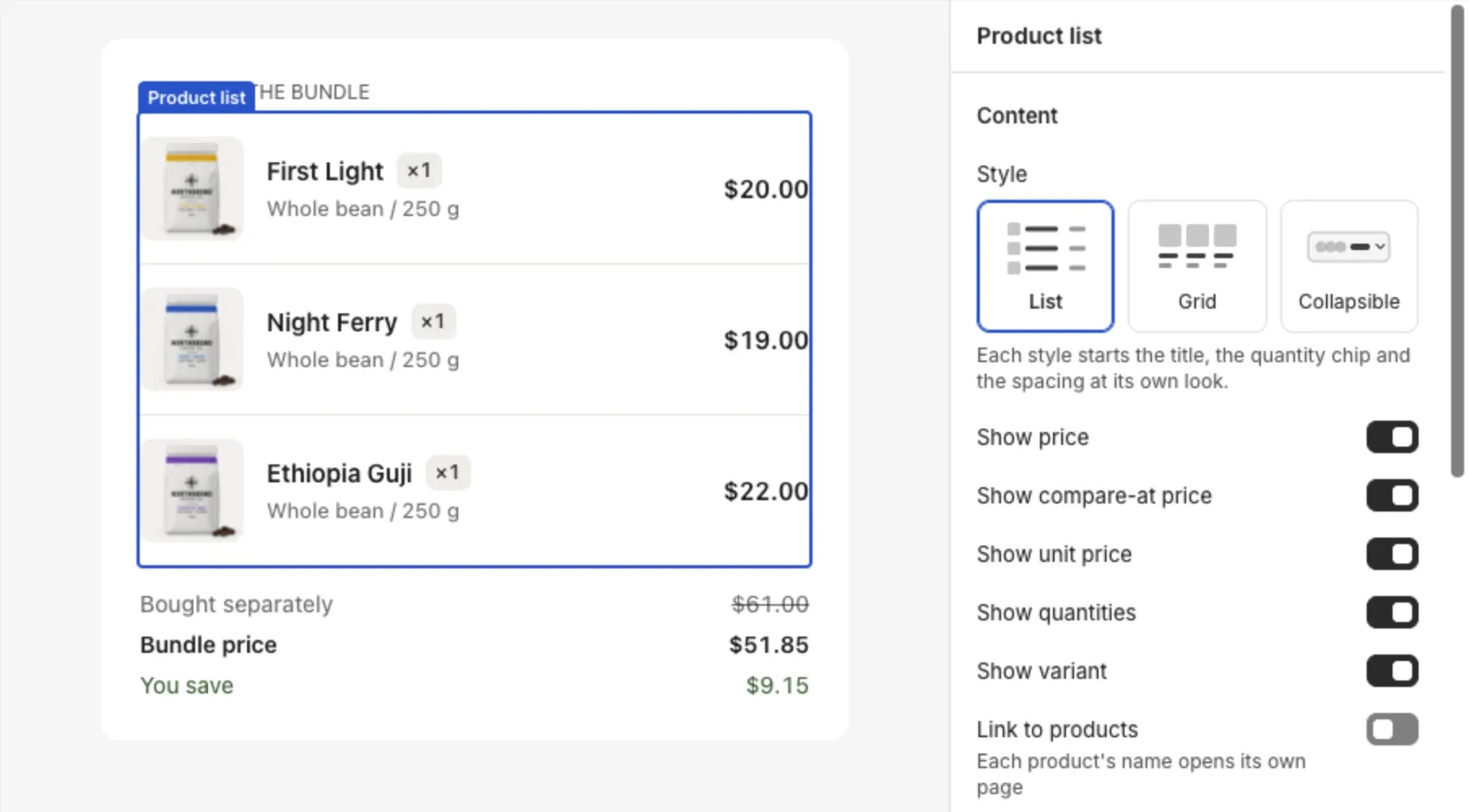1469x812 pixels.
Task: Click the Night Ferry product name
Action: [x=331, y=322]
